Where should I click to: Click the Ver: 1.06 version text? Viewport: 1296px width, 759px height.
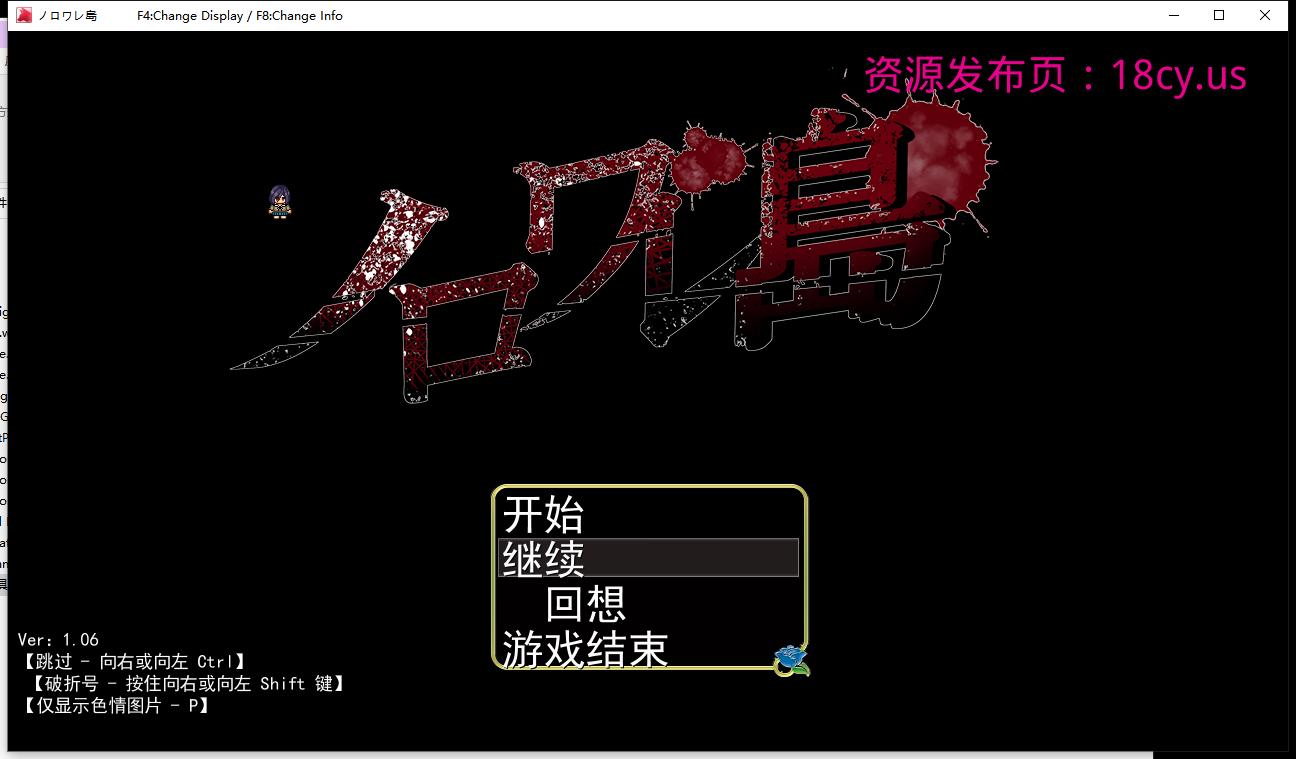click(x=58, y=640)
